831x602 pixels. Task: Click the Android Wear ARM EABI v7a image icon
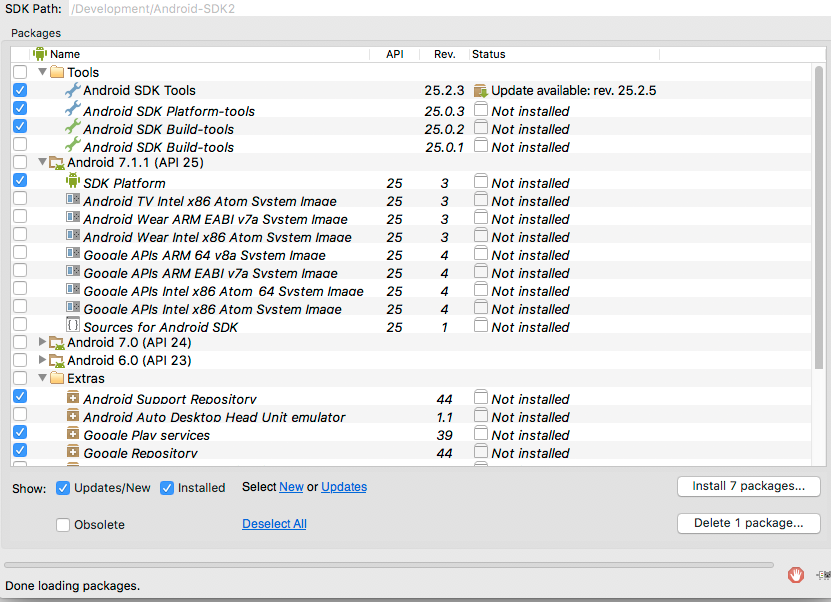pyautogui.click(x=73, y=217)
